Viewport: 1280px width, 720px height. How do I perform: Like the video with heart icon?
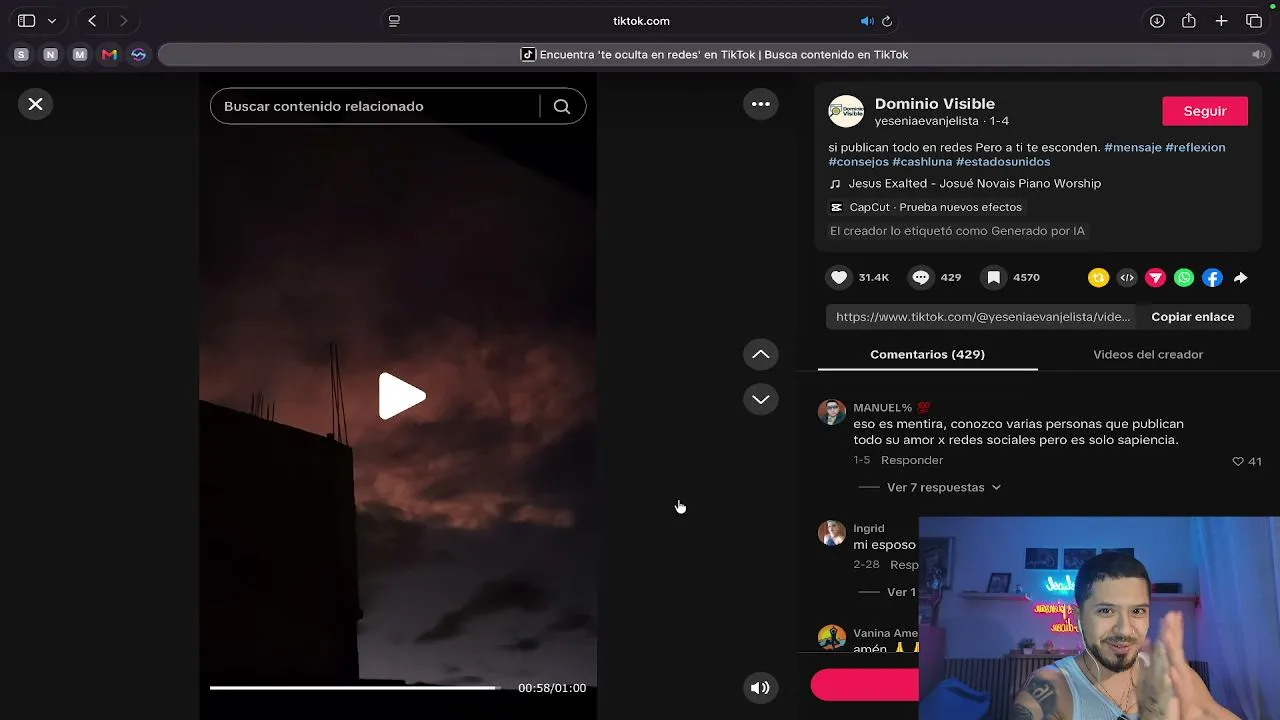(x=839, y=277)
